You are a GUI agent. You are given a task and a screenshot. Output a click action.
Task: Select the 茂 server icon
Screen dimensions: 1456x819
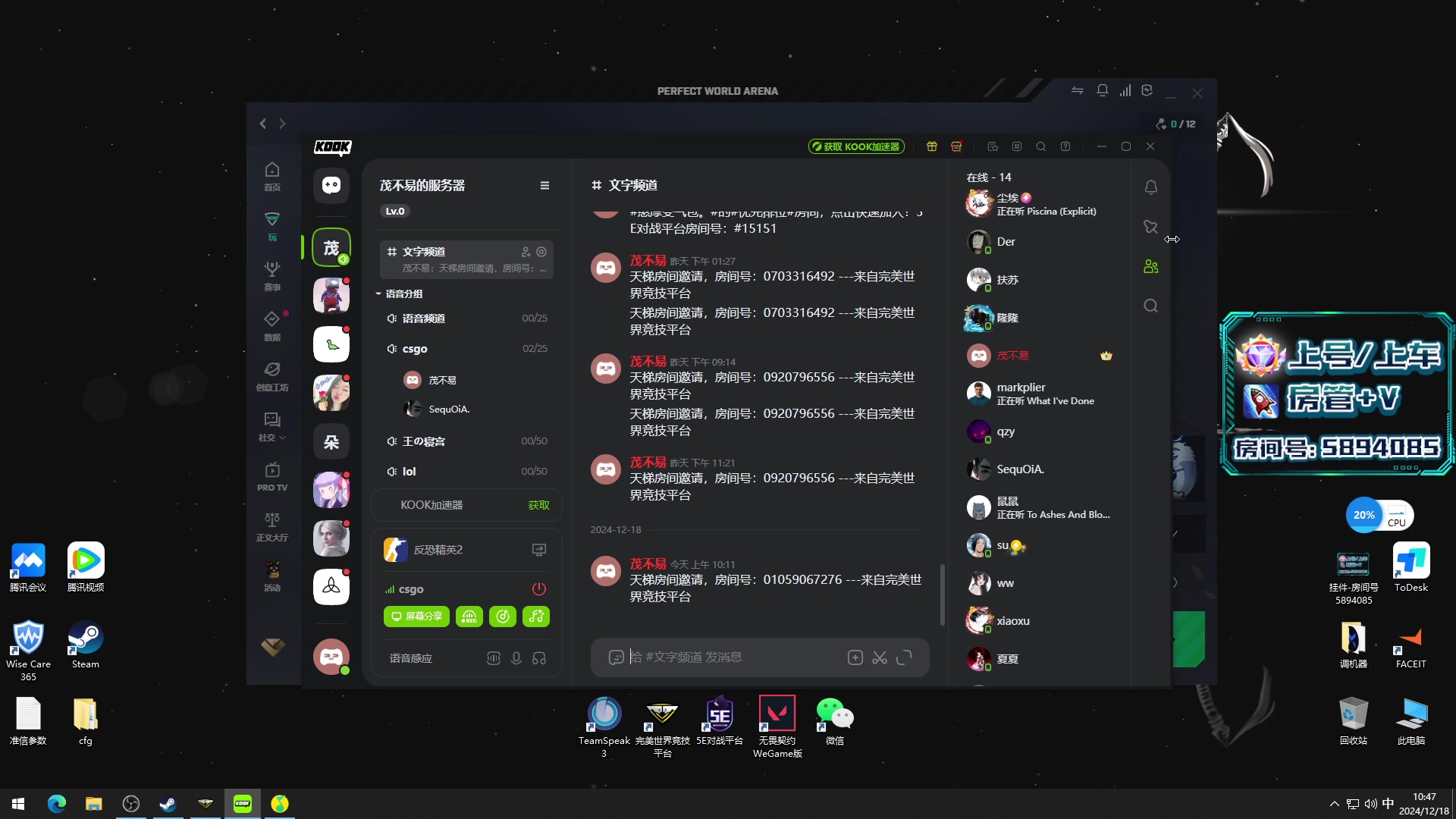tap(331, 247)
